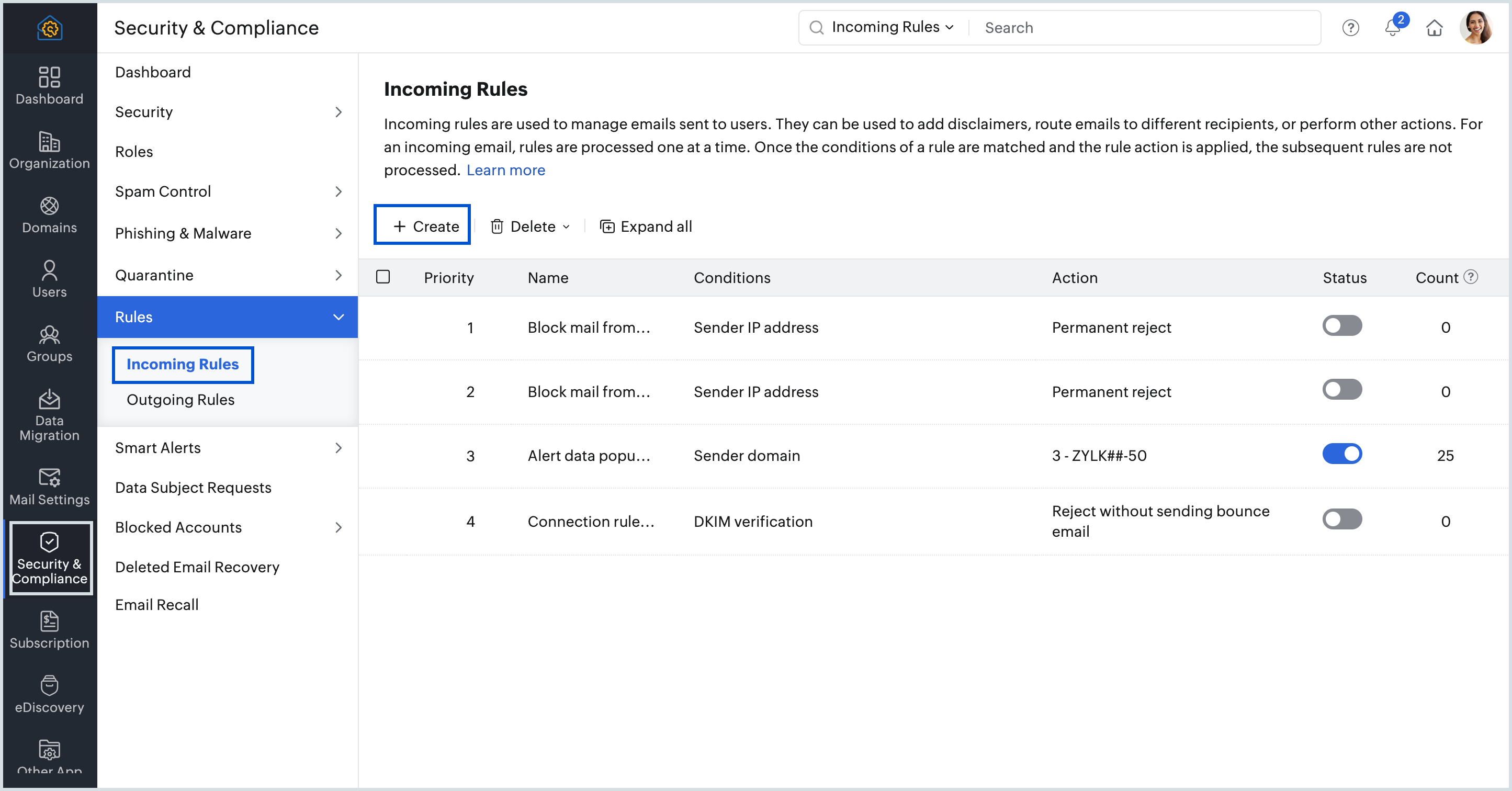Click Reject without sending bounce email action
Image resolution: width=1512 pixels, height=791 pixels.
[x=1160, y=521]
